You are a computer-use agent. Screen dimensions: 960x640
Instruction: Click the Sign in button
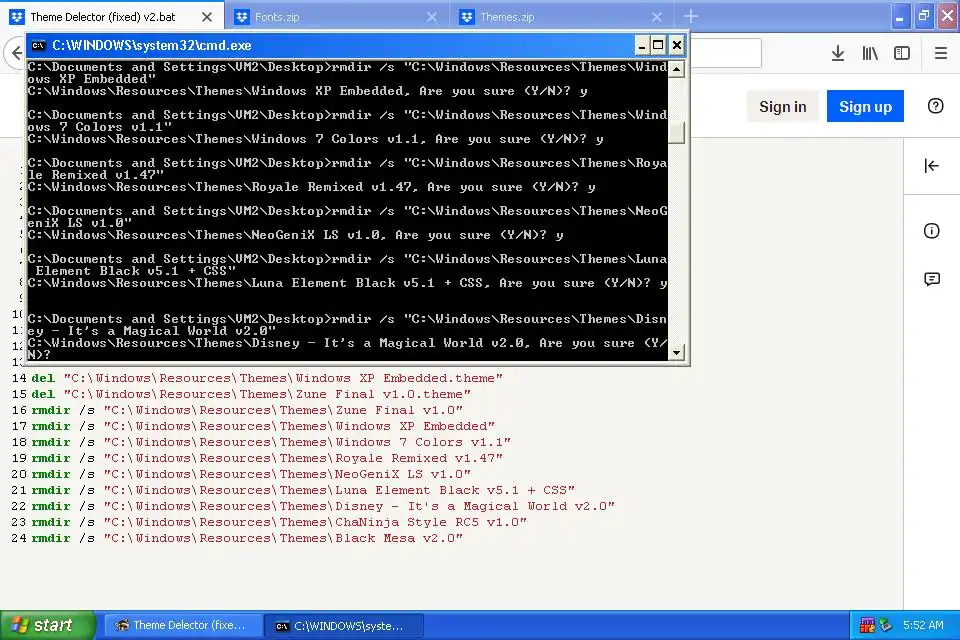tap(782, 107)
